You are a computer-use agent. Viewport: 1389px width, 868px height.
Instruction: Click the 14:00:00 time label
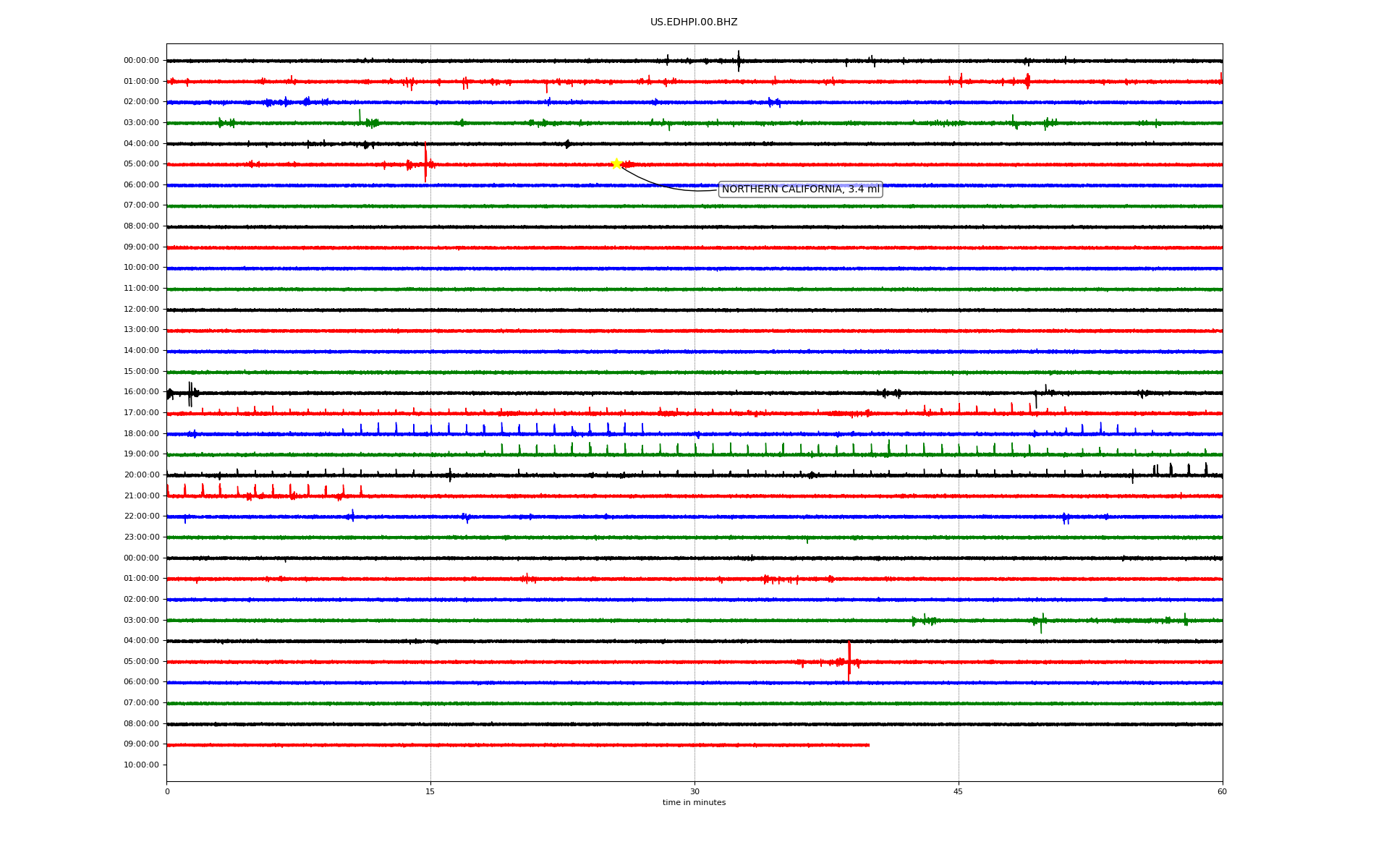coord(141,351)
